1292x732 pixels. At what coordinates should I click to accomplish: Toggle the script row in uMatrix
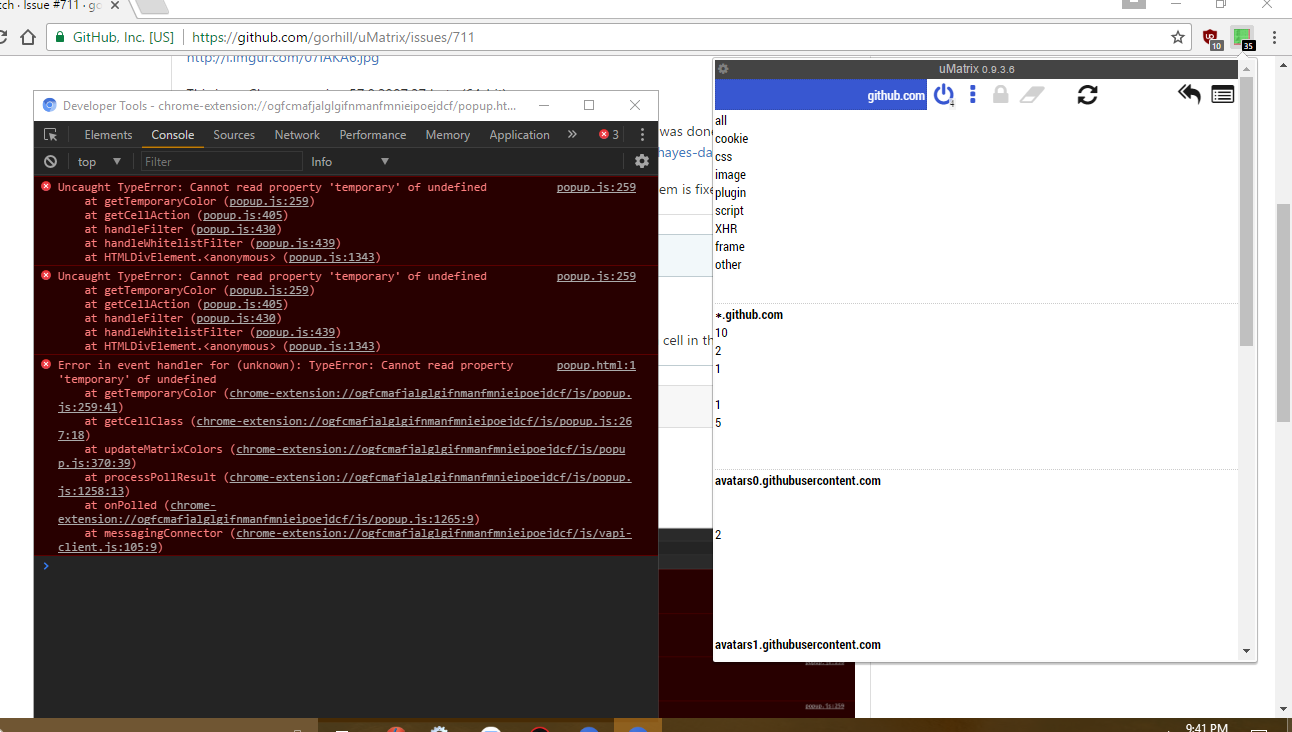[729, 210]
